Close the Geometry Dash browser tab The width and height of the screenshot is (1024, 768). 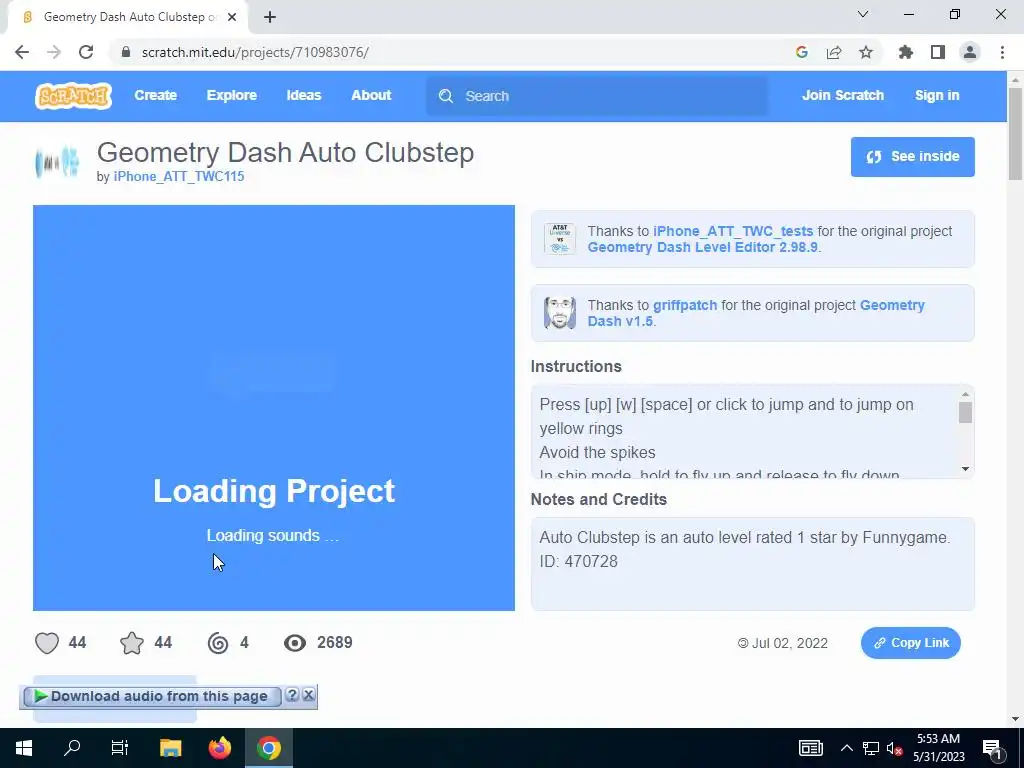point(232,17)
